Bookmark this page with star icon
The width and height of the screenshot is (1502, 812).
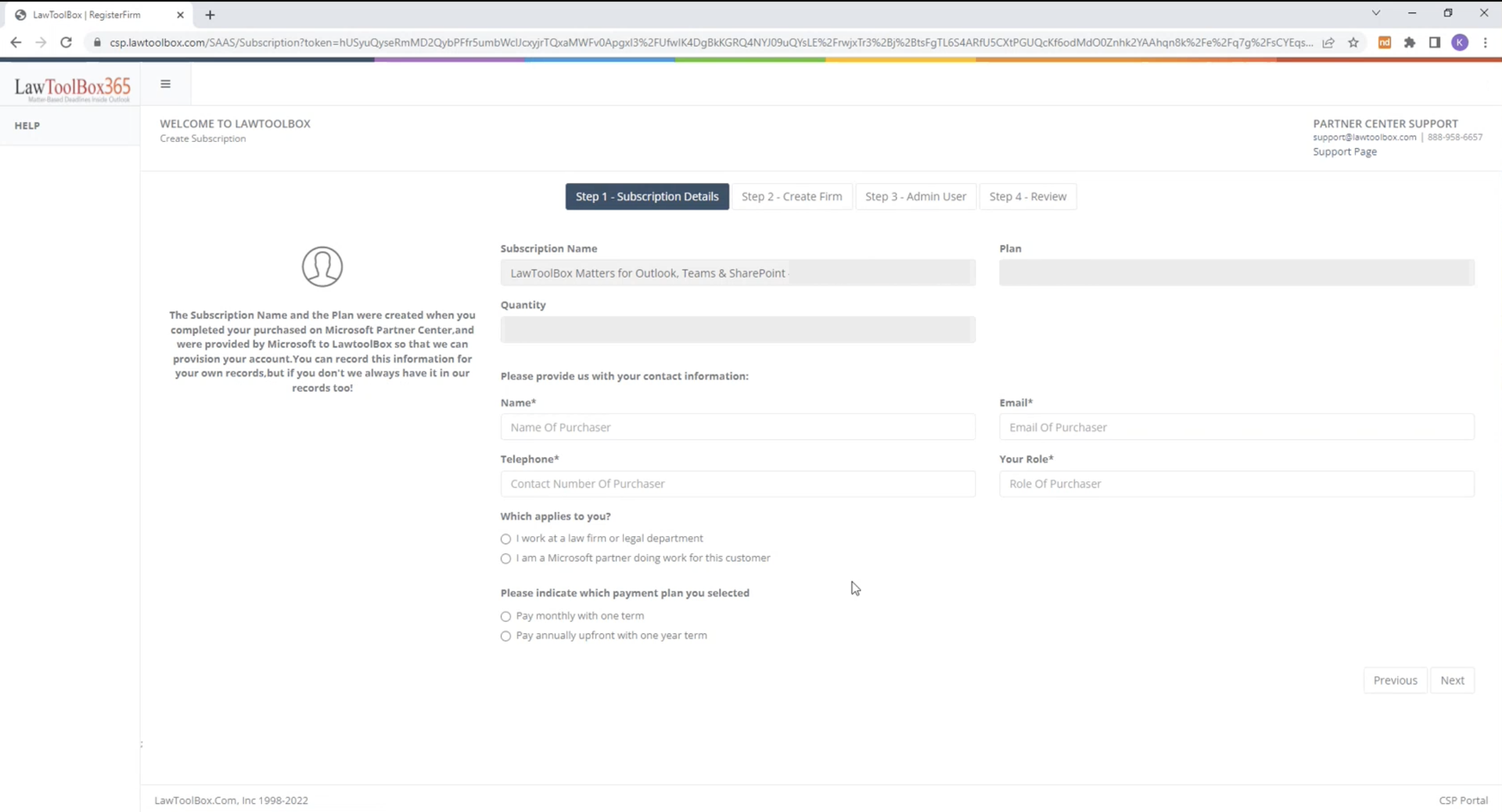tap(1353, 42)
